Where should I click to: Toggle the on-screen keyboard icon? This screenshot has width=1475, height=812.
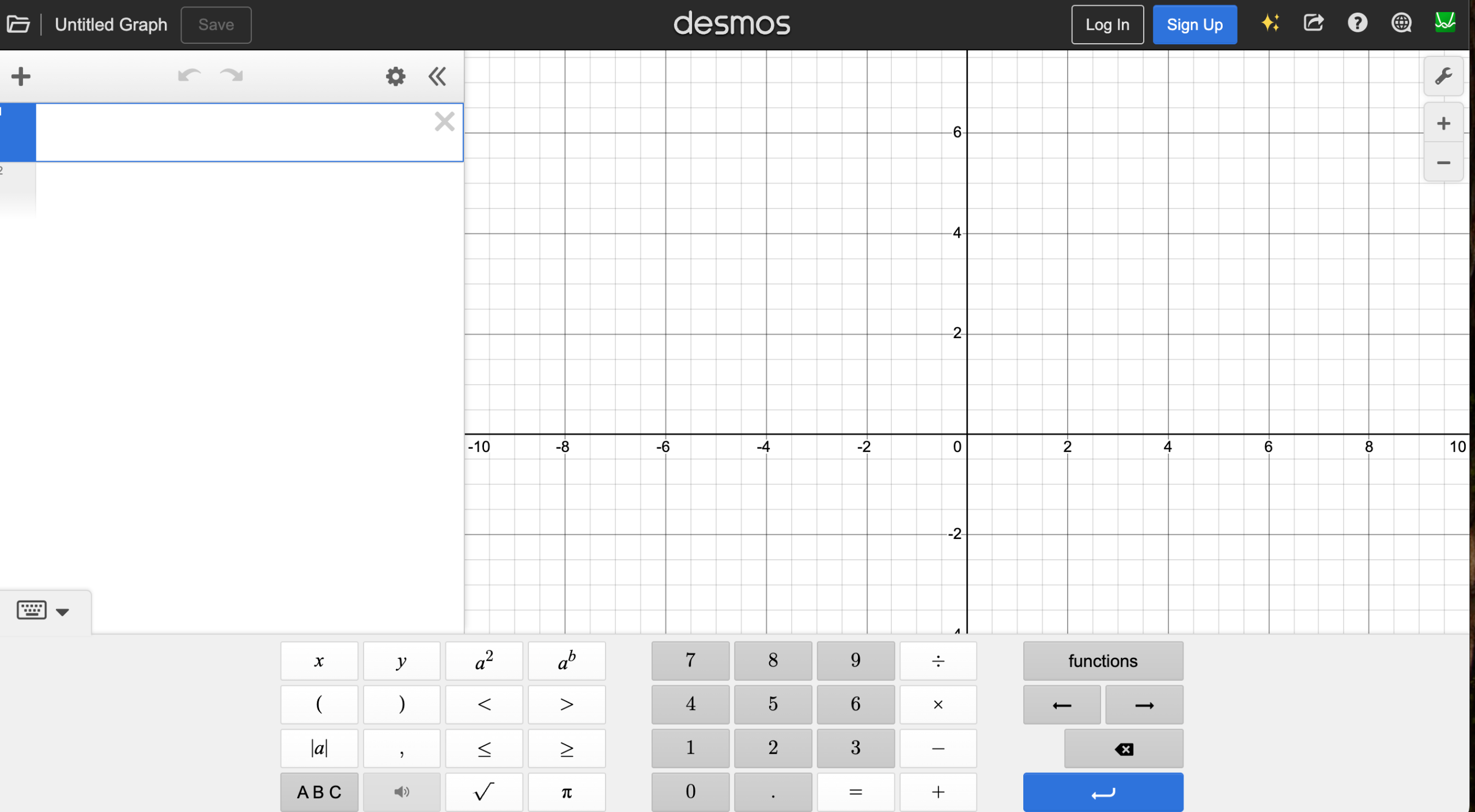(31, 610)
